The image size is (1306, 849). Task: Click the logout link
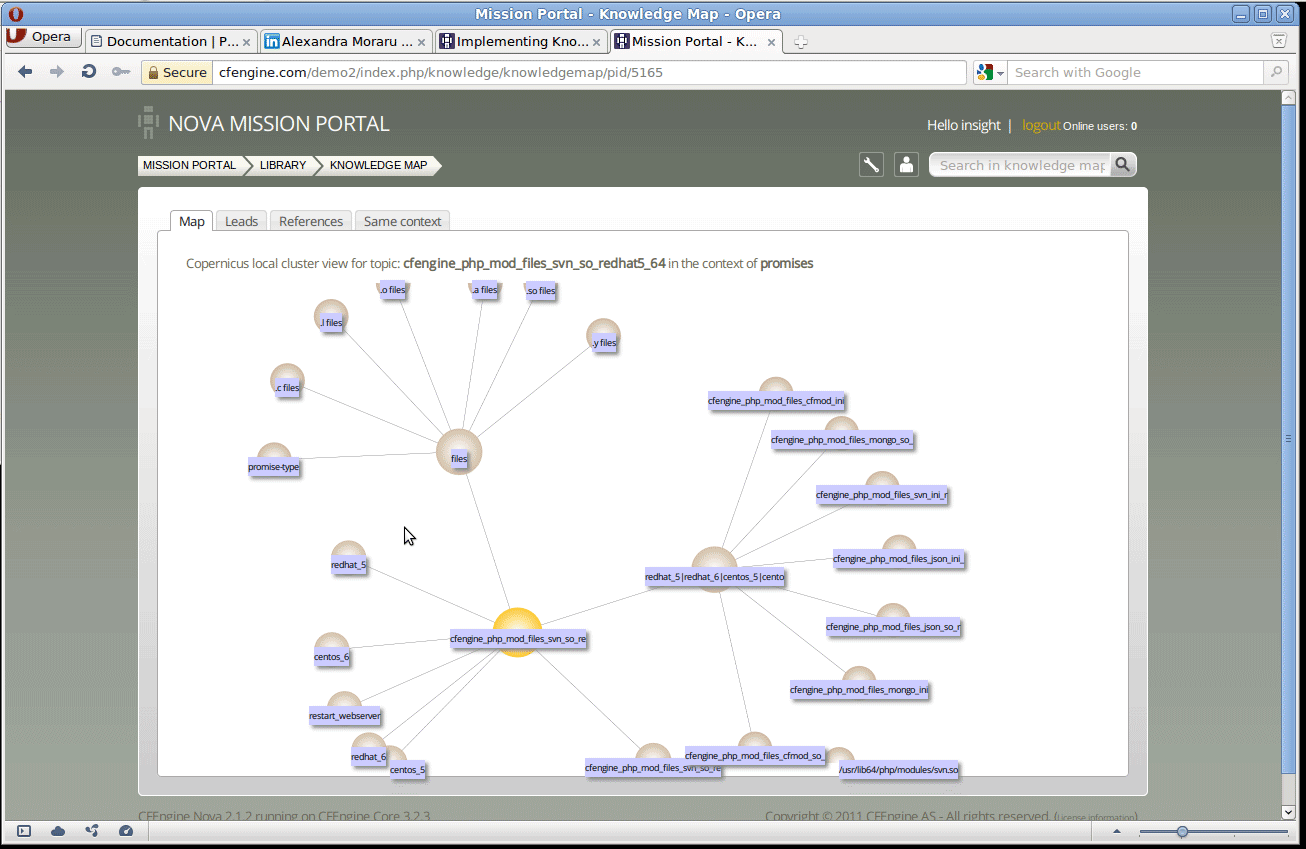(x=1041, y=125)
